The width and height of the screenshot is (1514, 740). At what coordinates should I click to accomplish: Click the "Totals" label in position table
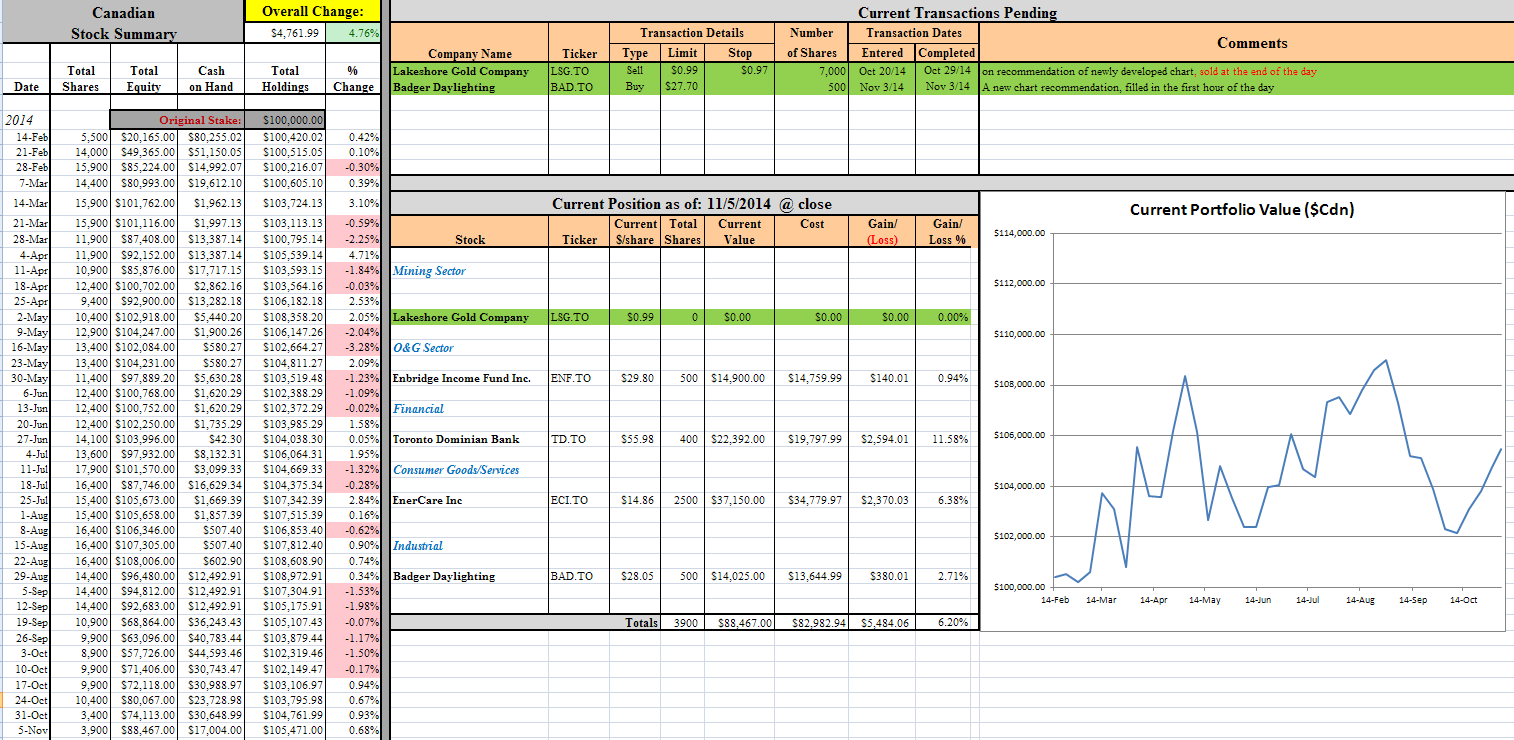(642, 622)
